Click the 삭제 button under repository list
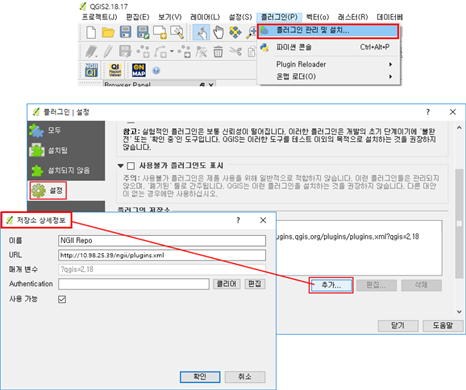Screen dimensions: 466x390 tap(421, 285)
